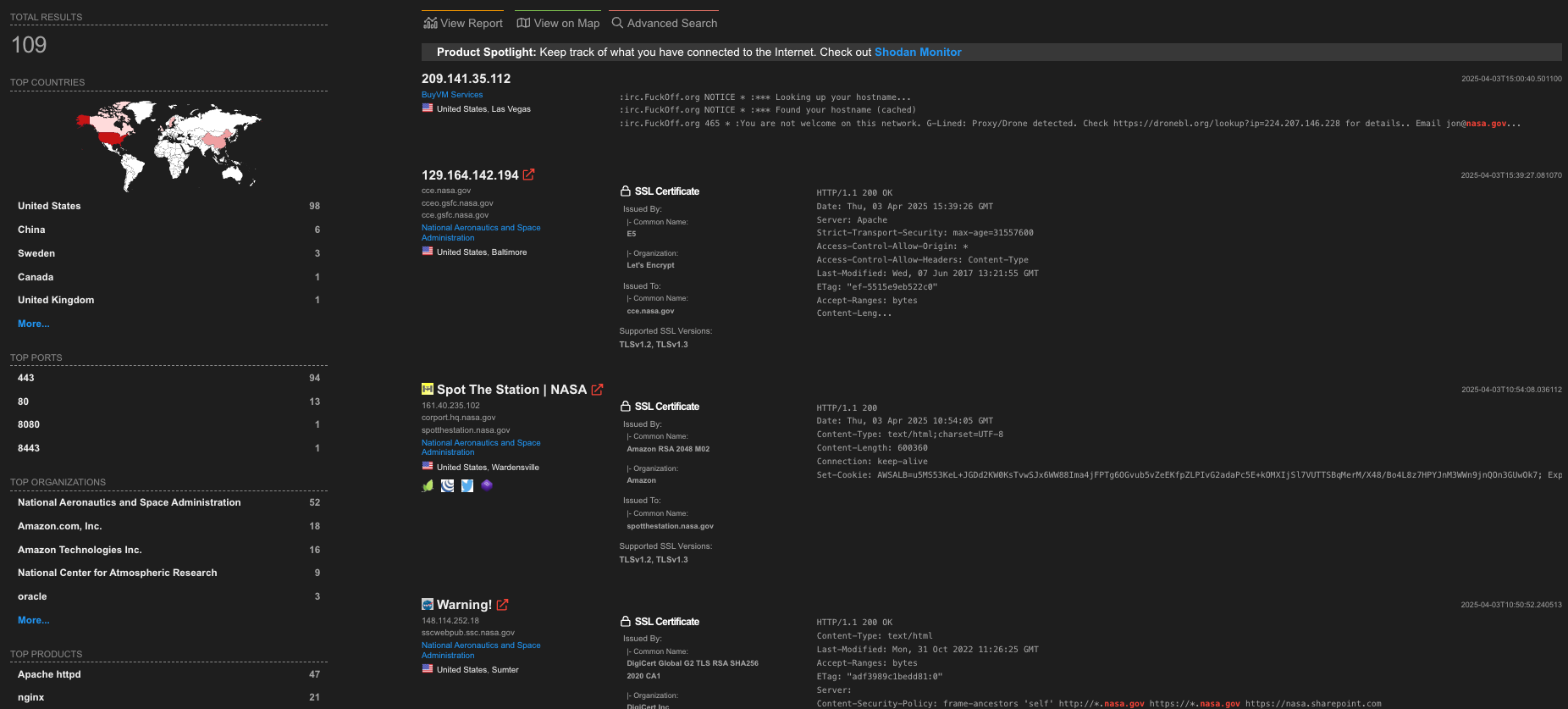Viewport: 1568px width, 709px height.
Task: Click the world map of top countries
Action: pos(168,144)
